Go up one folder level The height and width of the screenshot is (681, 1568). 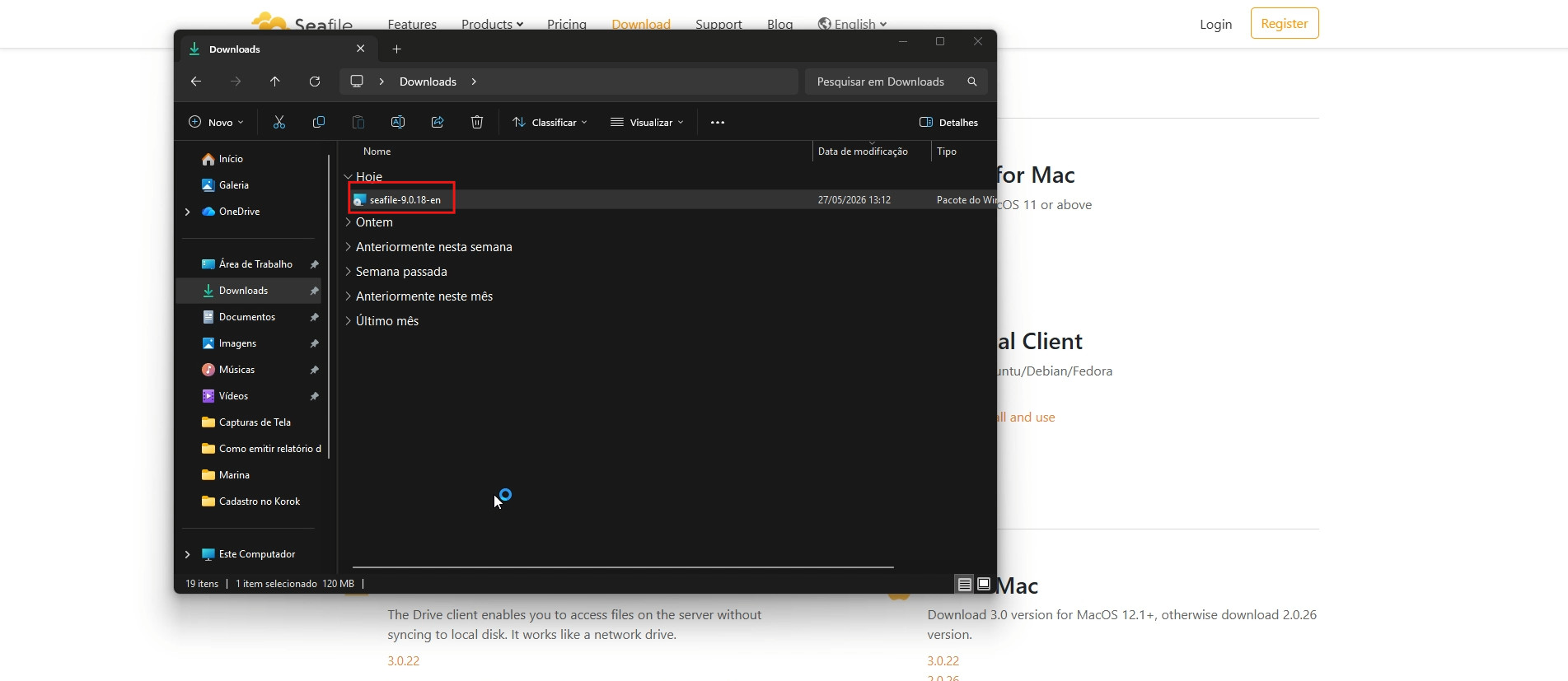pos(275,82)
